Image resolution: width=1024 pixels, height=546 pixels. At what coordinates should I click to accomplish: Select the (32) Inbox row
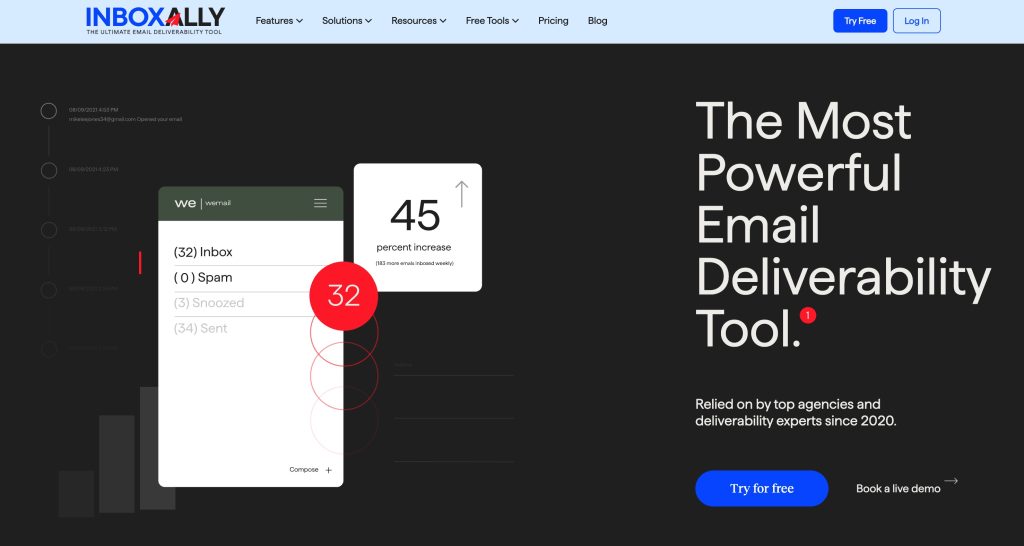point(203,252)
